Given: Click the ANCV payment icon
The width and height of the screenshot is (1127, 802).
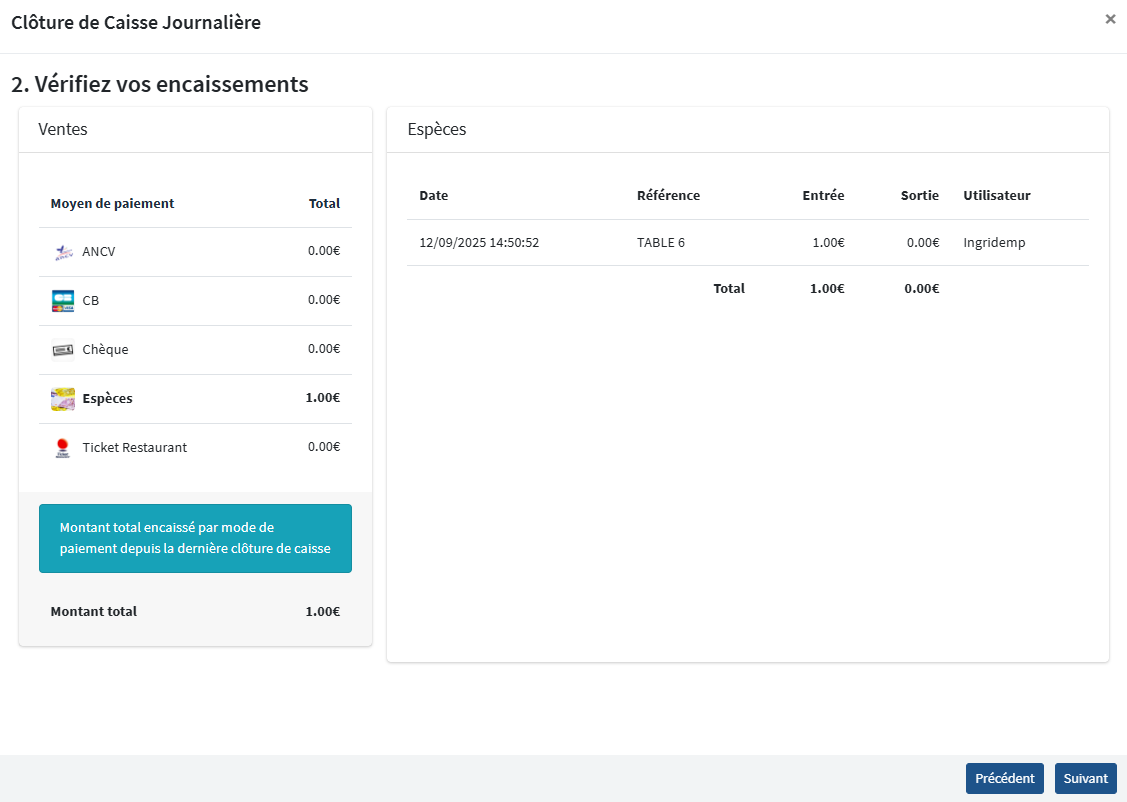Looking at the screenshot, I should (63, 252).
